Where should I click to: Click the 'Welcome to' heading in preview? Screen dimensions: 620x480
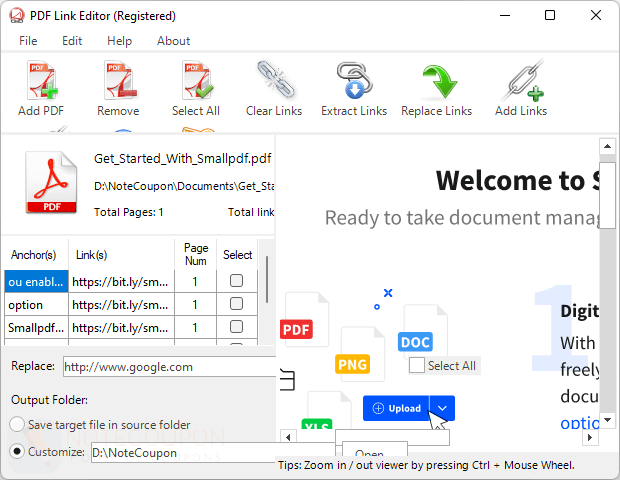coord(510,180)
